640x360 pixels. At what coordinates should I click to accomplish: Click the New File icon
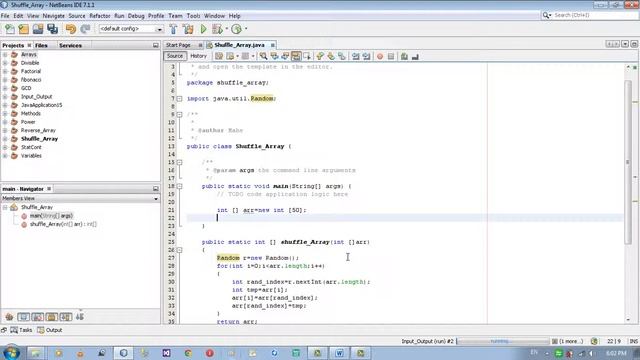point(10,29)
